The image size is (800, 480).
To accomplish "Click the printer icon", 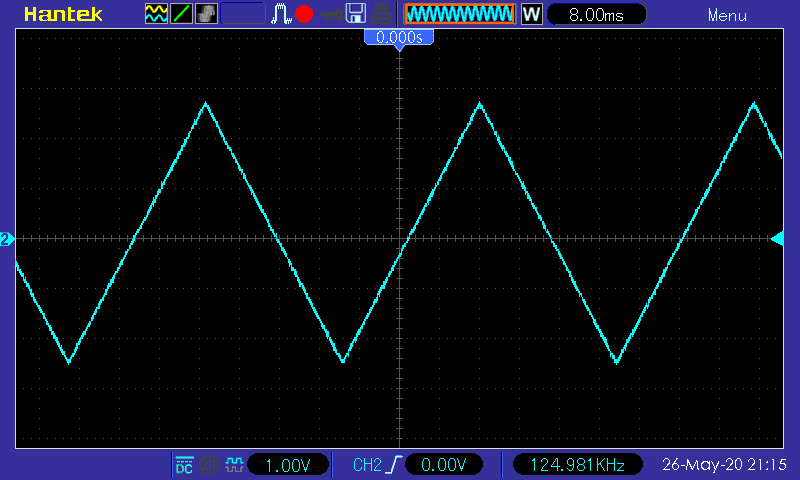I will click(381, 14).
